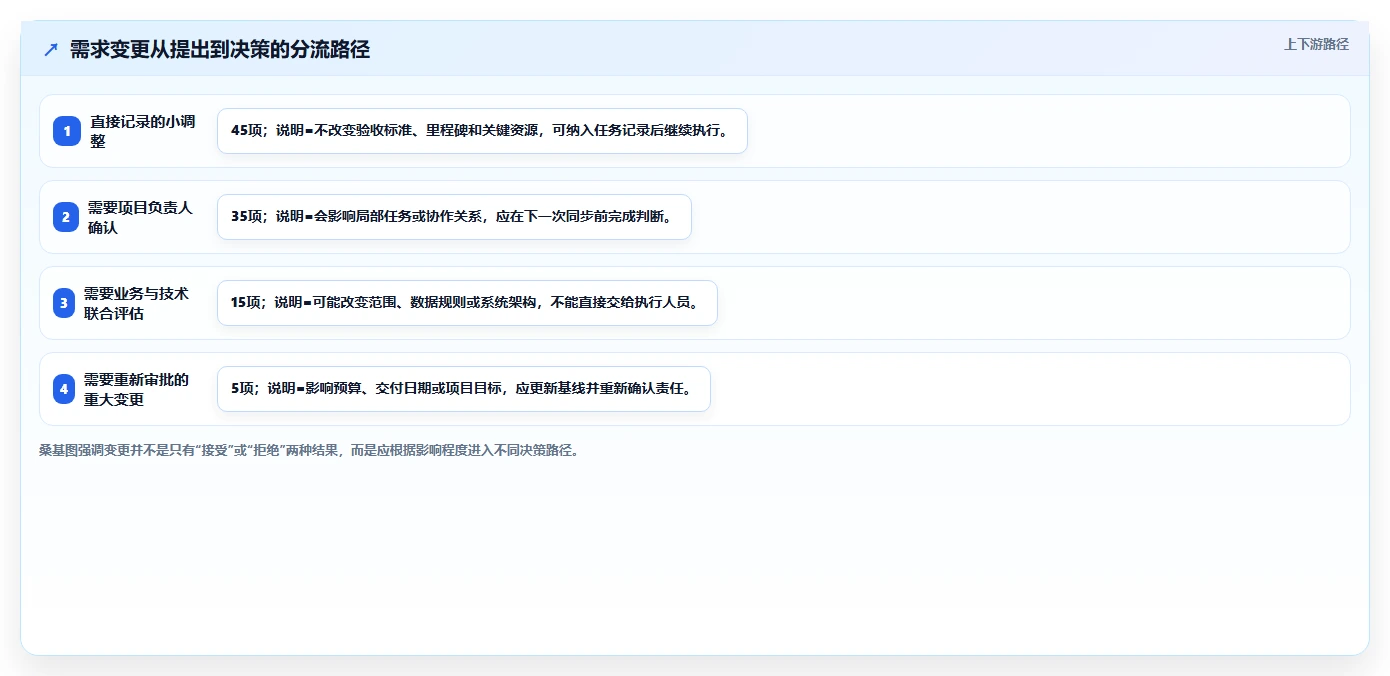The height and width of the screenshot is (676, 1390).
Task: Click the 上下游路径 label in header
Action: 1316,44
